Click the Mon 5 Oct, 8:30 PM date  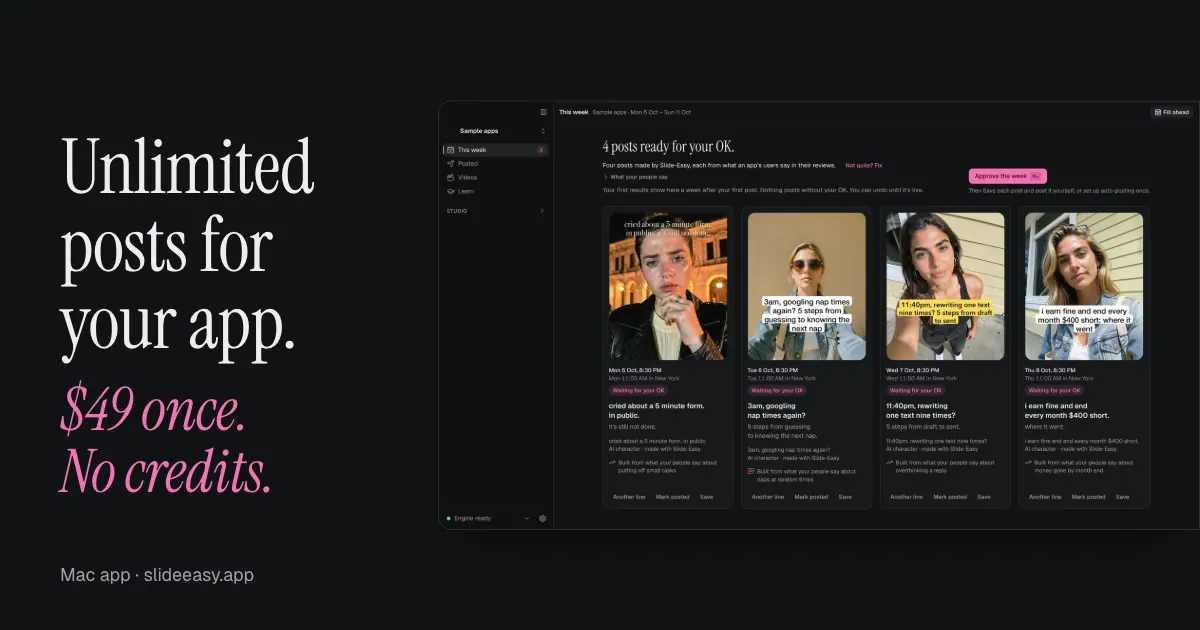[x=634, y=370]
